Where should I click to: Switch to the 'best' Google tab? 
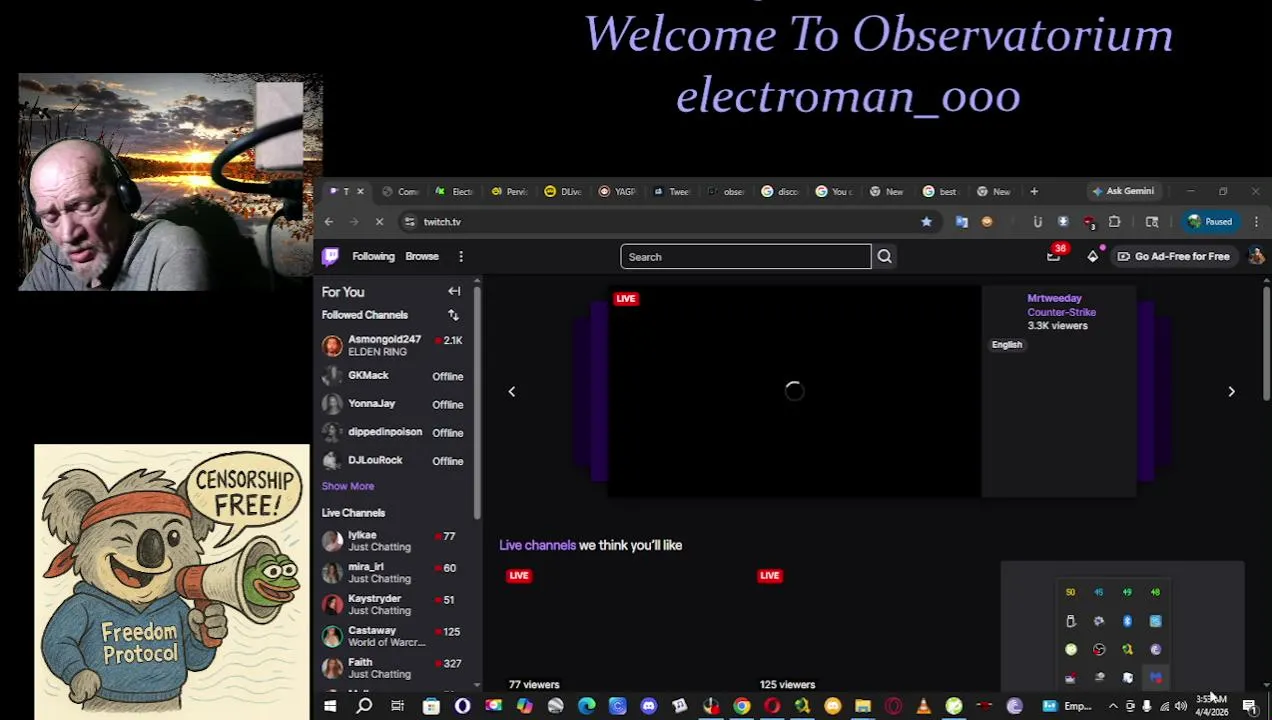click(940, 191)
